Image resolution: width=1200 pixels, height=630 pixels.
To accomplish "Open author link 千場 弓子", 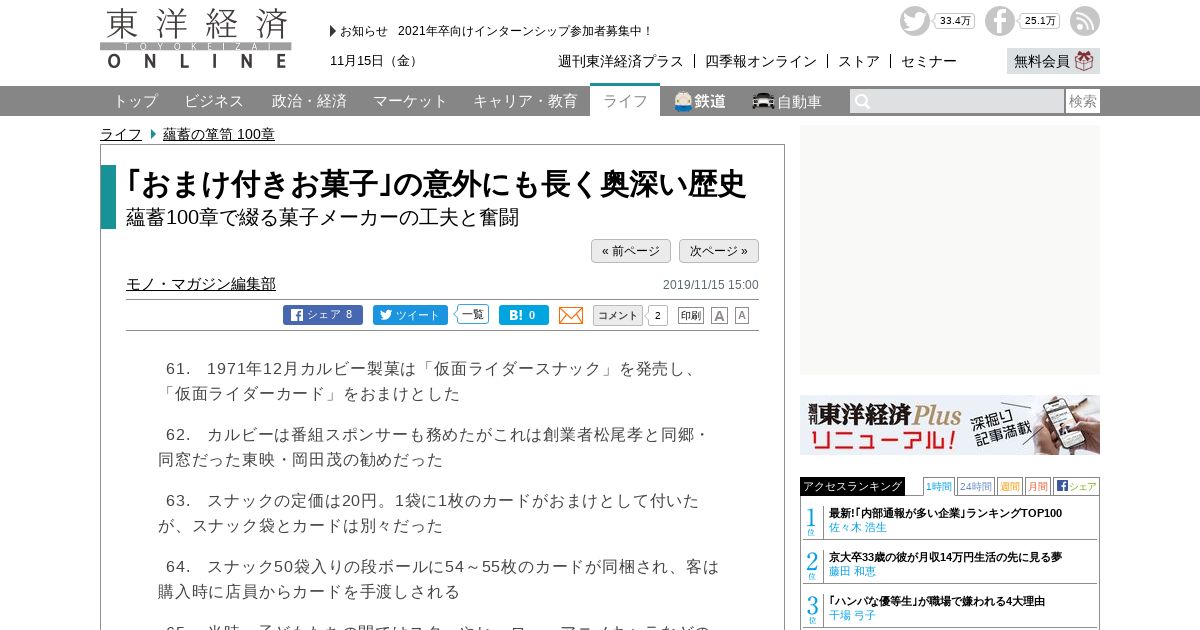I will point(852,615).
